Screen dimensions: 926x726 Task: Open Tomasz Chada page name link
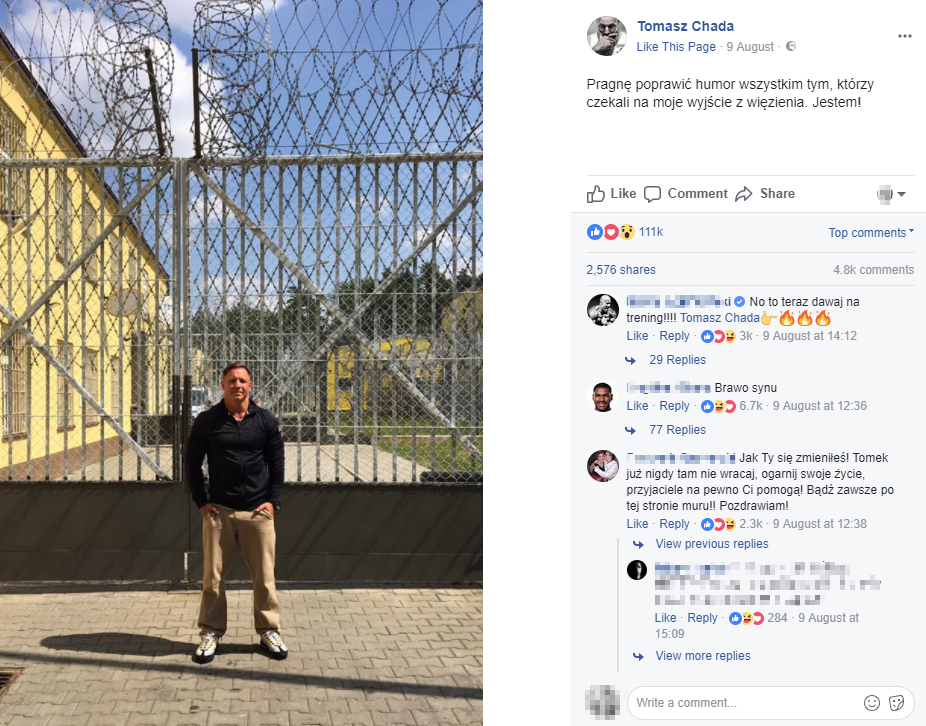click(x=685, y=26)
